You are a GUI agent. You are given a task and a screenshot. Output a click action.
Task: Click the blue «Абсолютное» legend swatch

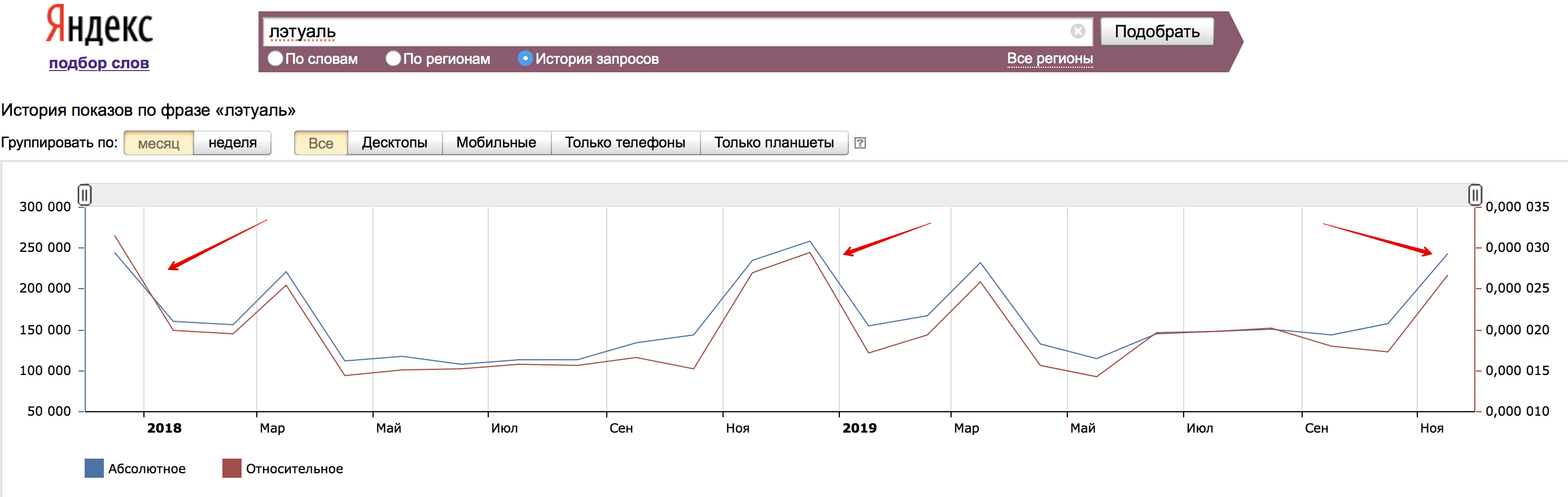click(94, 468)
